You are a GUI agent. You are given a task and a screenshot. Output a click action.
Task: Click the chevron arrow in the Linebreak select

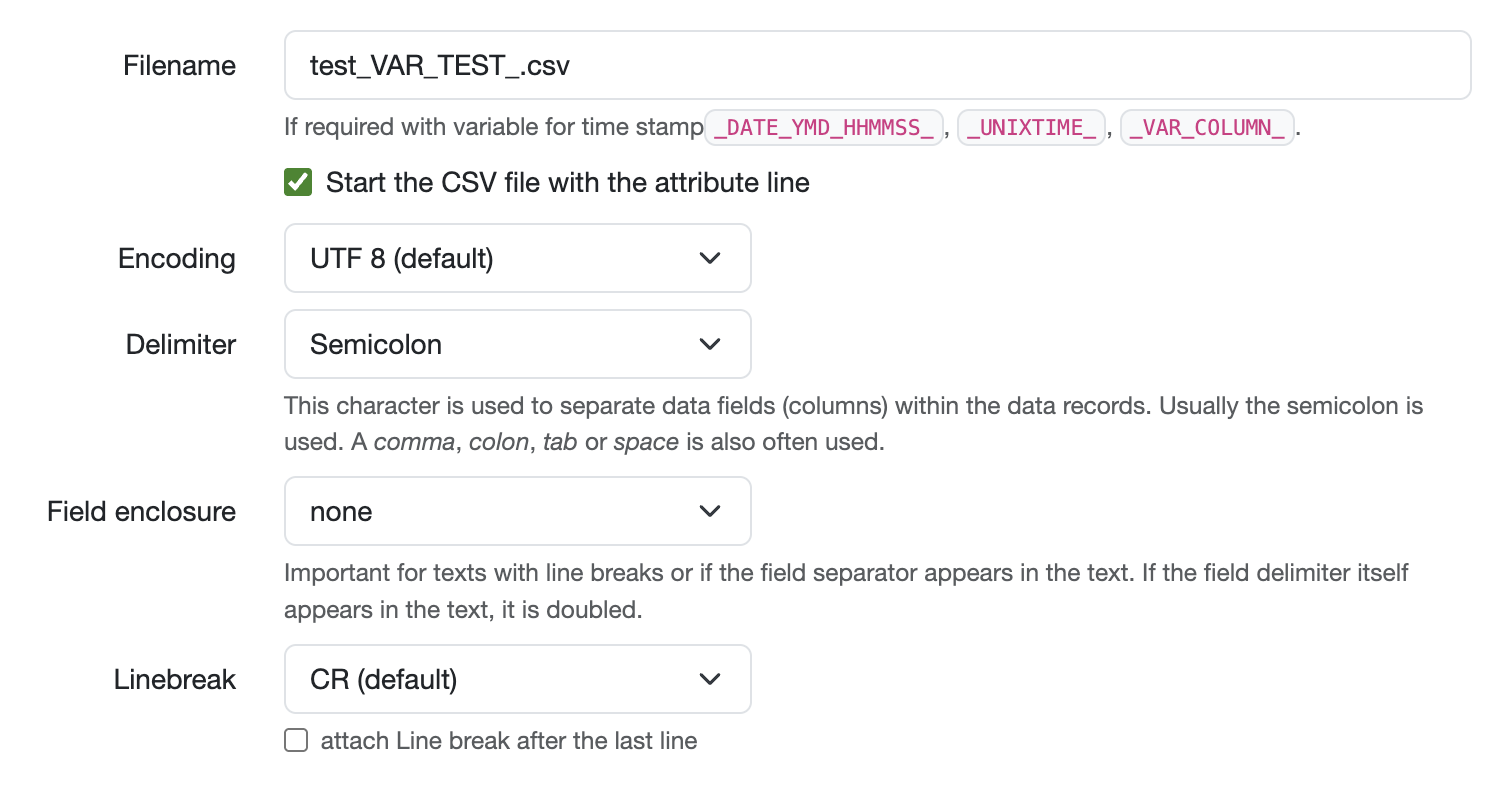point(710,679)
